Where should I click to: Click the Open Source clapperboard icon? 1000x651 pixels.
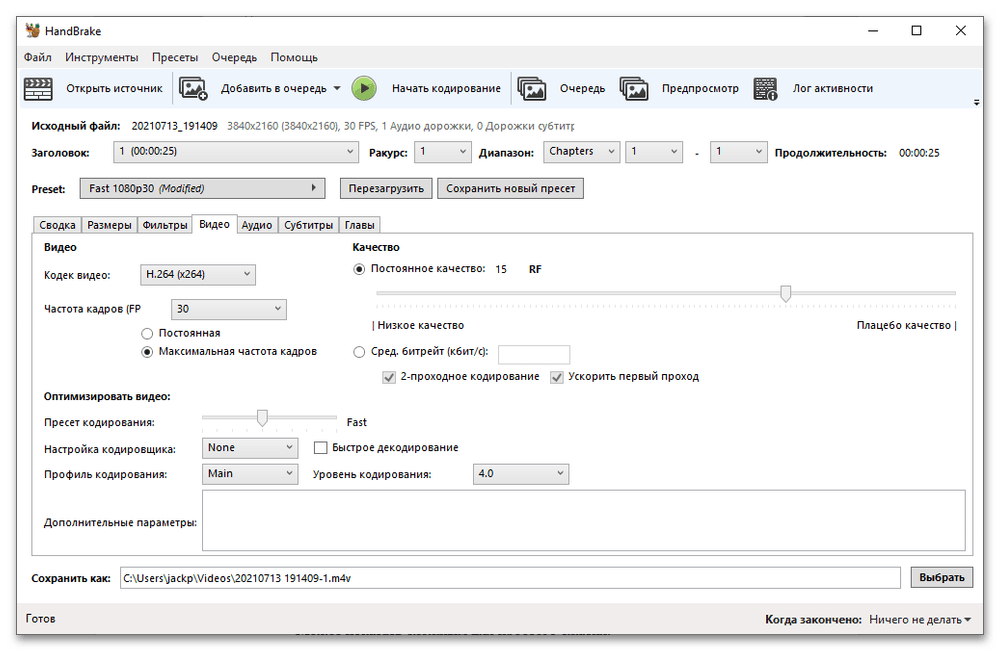tap(38, 89)
